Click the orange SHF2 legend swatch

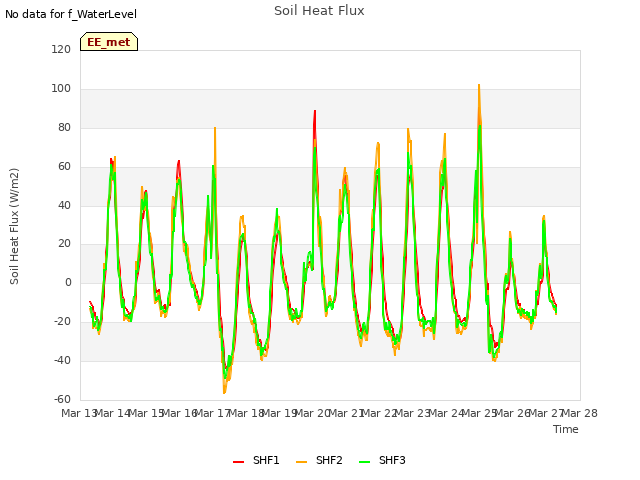(x=301, y=462)
